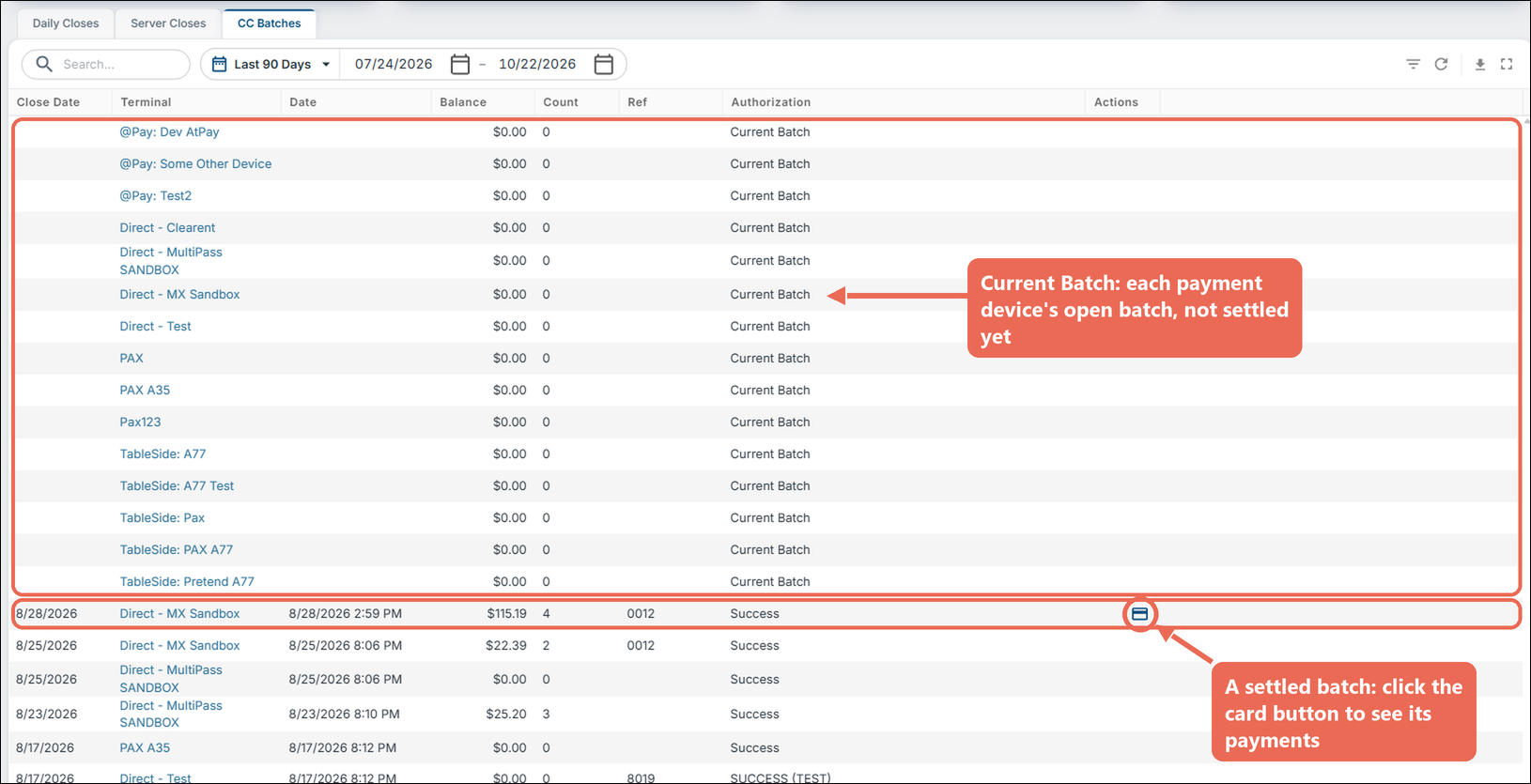Image resolution: width=1531 pixels, height=784 pixels.
Task: Sort by the Terminal column header
Action: pos(146,102)
